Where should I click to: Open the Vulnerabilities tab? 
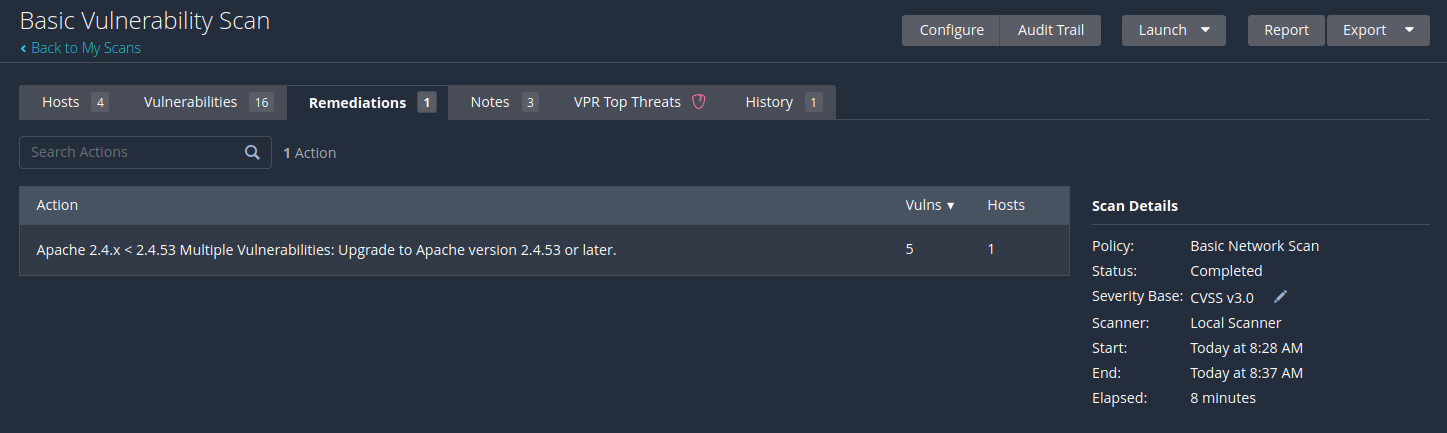207,102
